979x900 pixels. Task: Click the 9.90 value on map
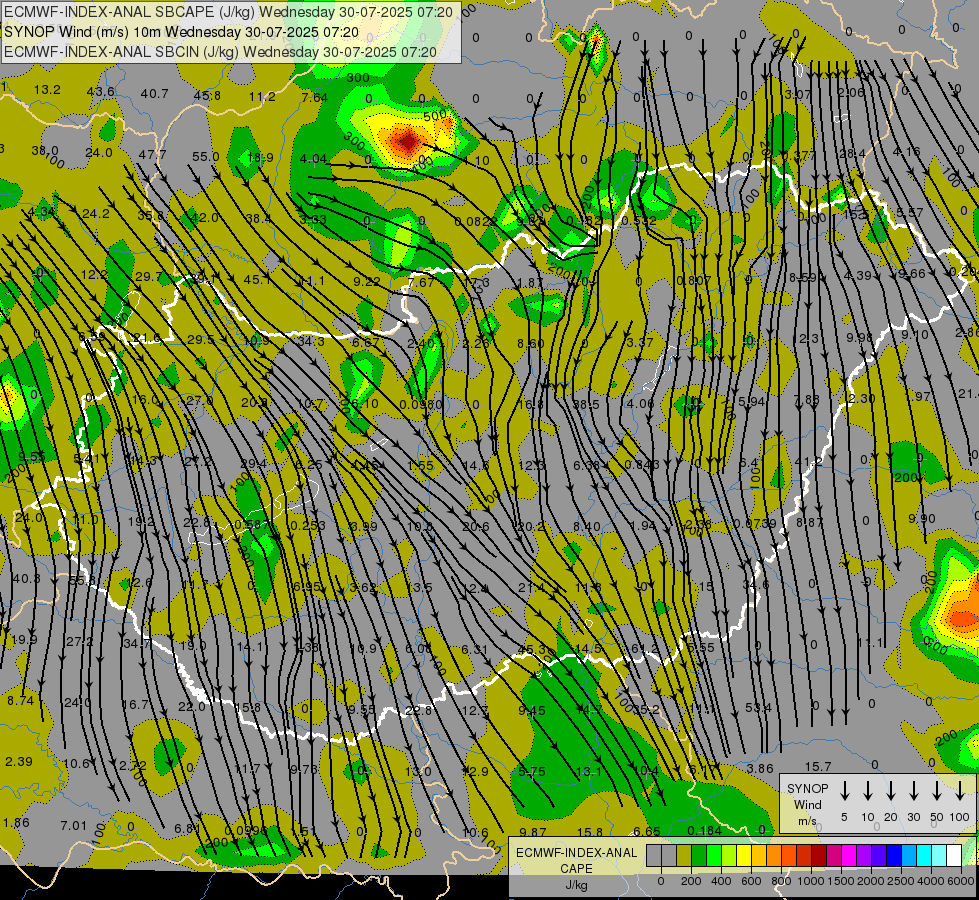(x=922, y=518)
